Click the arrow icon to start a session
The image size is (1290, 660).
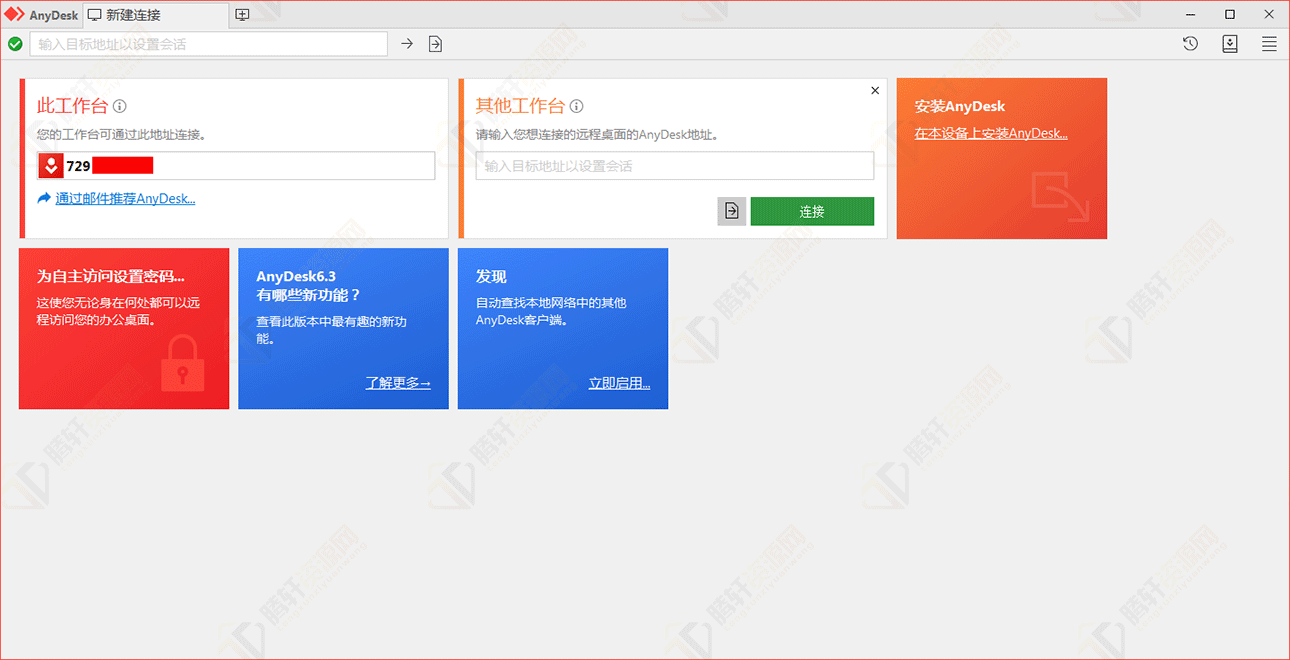[406, 43]
